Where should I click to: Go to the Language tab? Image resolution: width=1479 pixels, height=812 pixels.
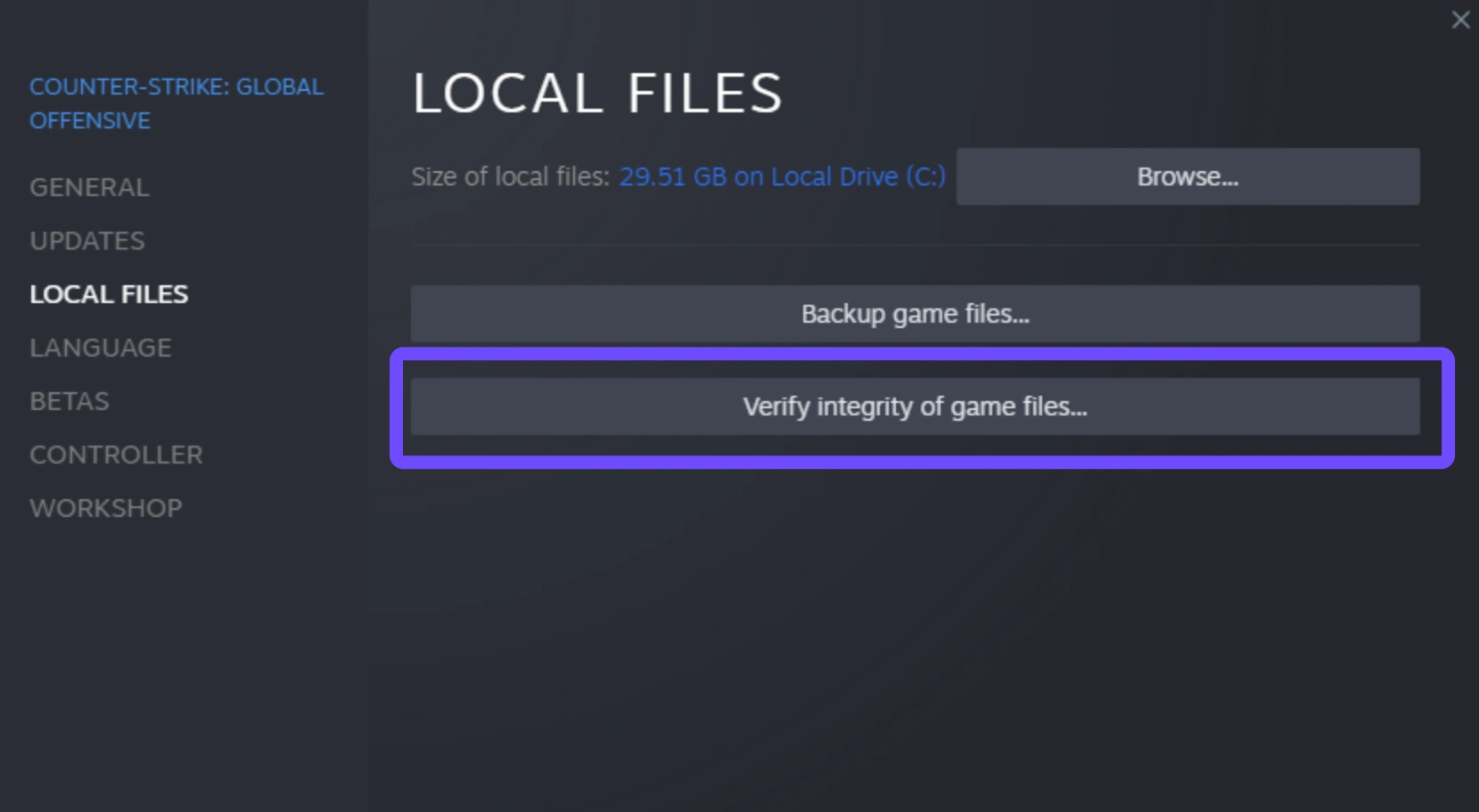tap(101, 348)
